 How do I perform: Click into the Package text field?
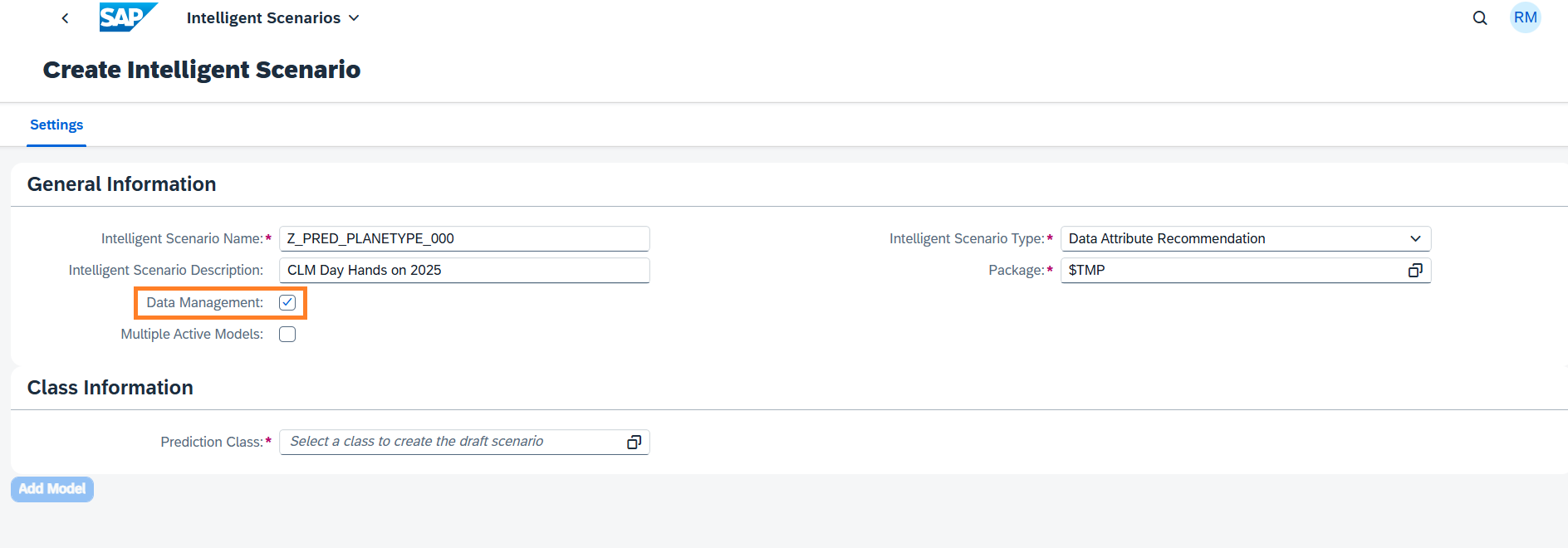[x=1229, y=271]
